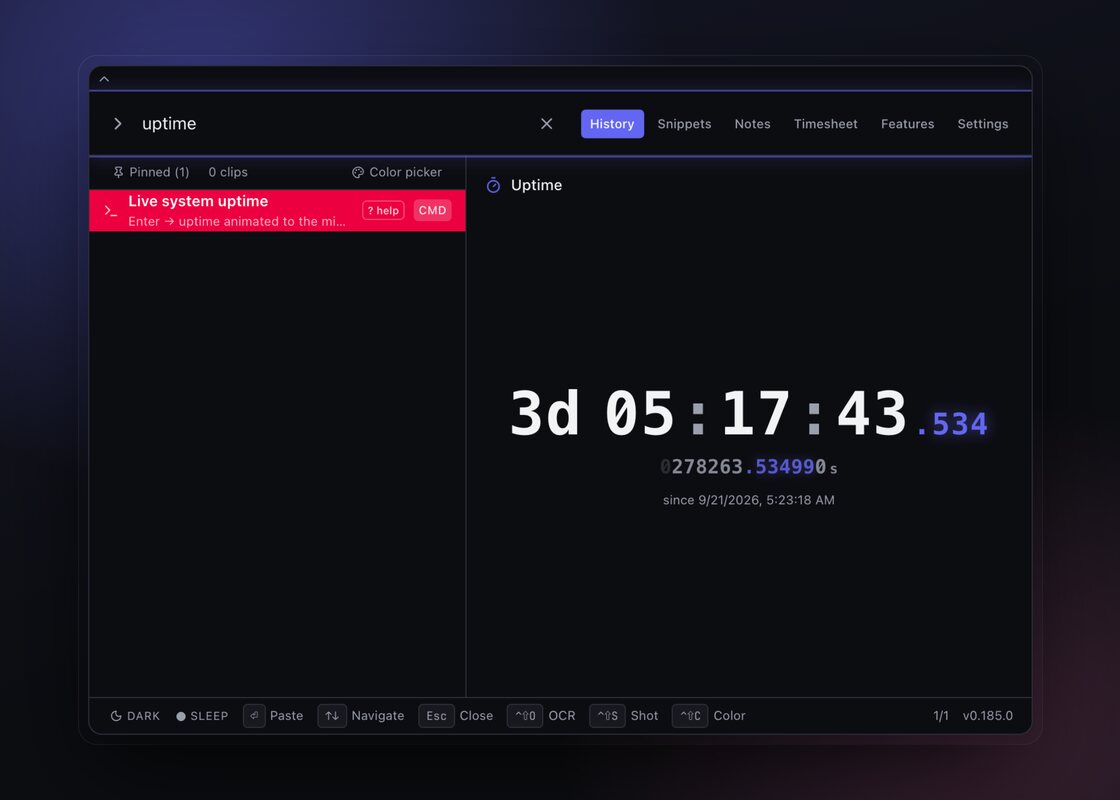Click the OCR shortcut key badge
Viewport: 1120px width, 800px height.
(525, 716)
